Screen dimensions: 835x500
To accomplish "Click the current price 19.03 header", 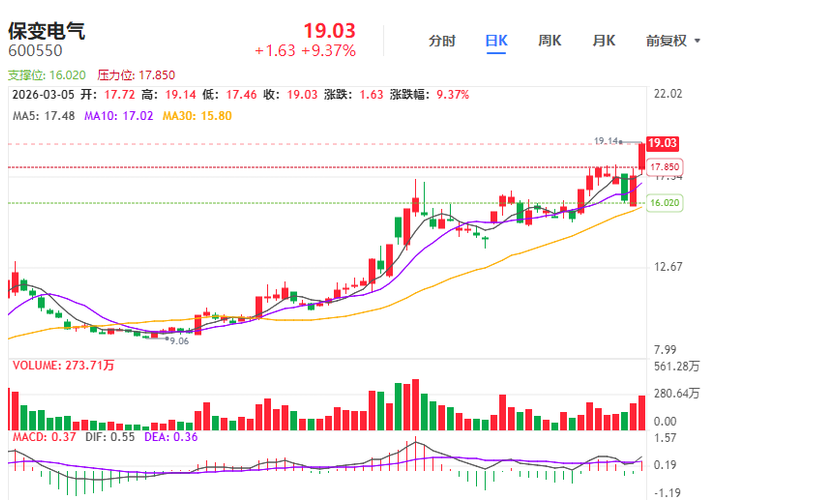I will [329, 31].
